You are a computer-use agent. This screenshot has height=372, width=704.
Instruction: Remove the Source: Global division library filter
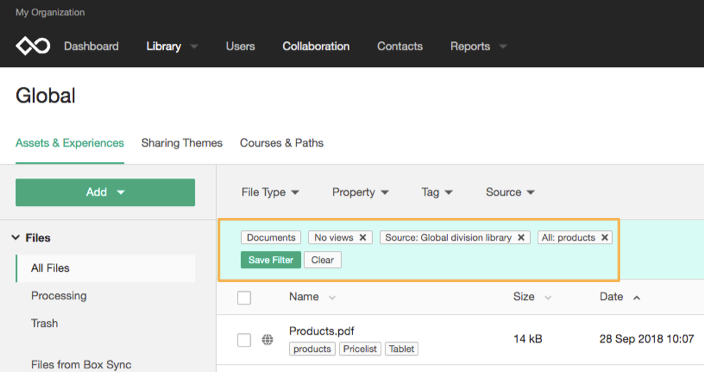[521, 237]
